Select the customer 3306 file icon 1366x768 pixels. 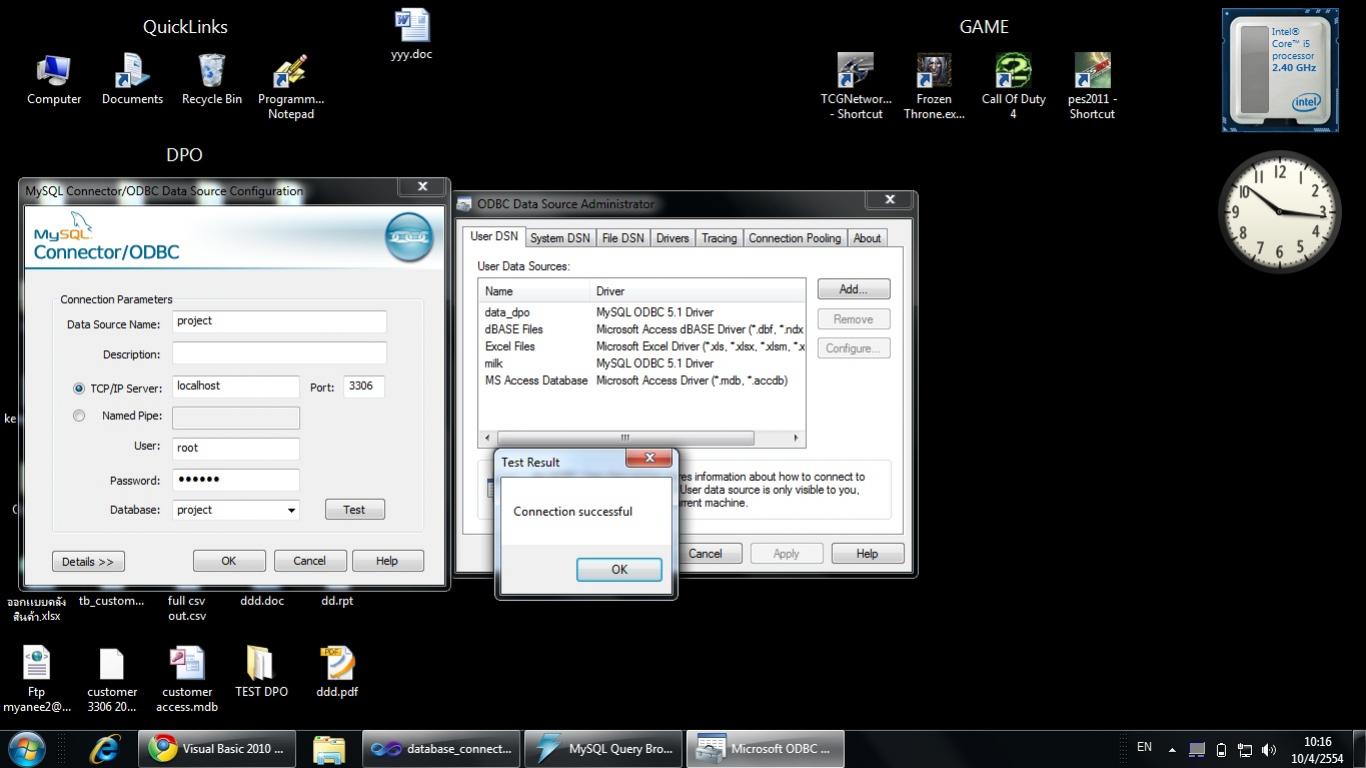click(x=112, y=679)
